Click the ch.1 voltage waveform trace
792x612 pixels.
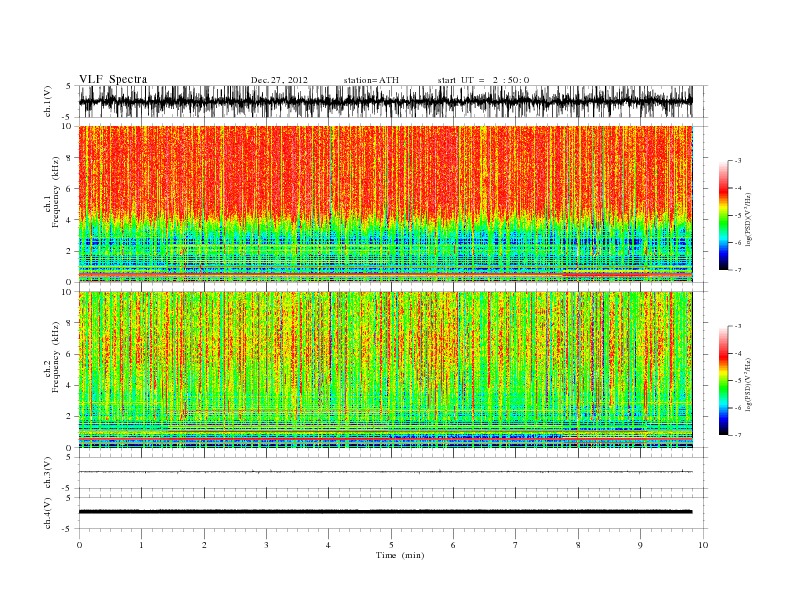coord(385,101)
